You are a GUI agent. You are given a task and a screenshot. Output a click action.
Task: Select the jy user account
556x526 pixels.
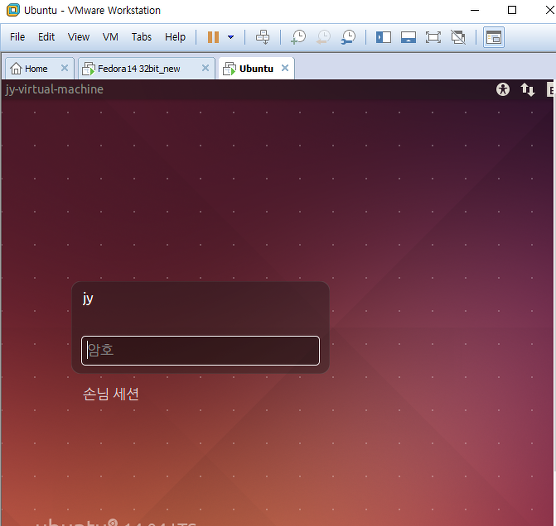click(x=88, y=298)
